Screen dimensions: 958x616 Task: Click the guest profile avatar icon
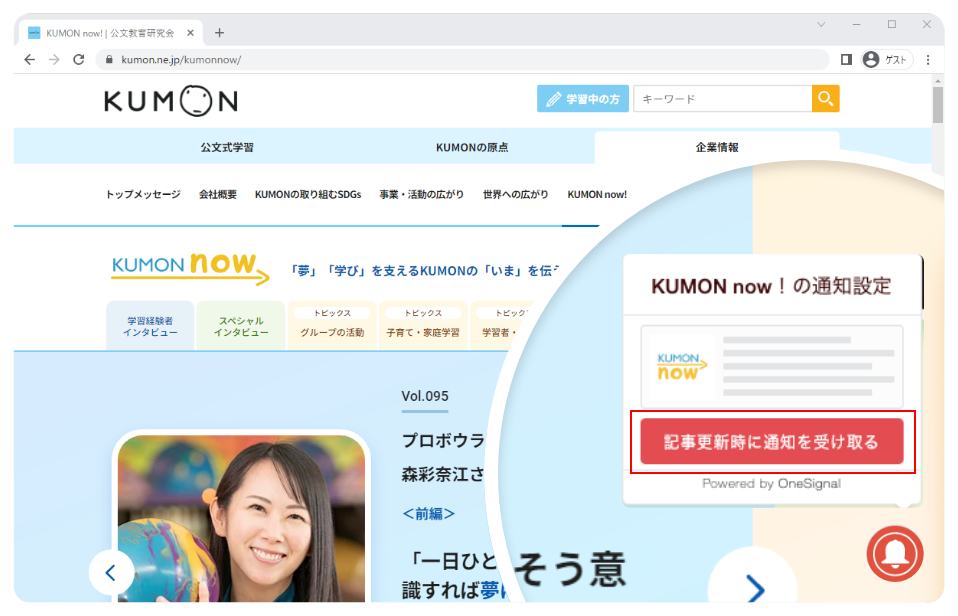(871, 59)
